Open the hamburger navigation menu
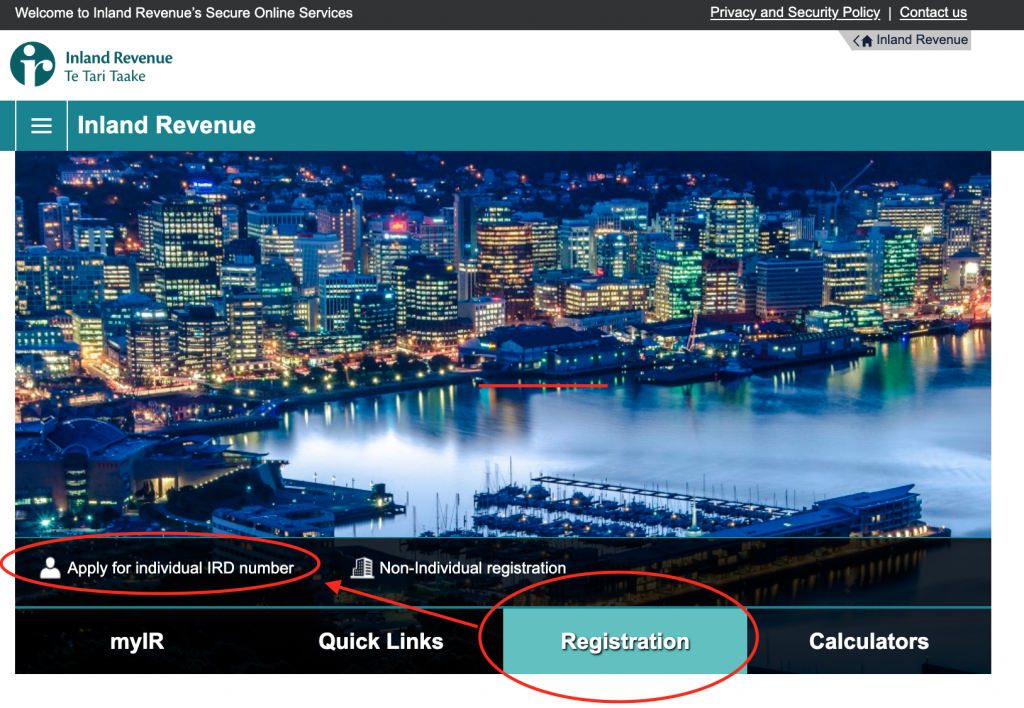1024x708 pixels. click(x=41, y=125)
